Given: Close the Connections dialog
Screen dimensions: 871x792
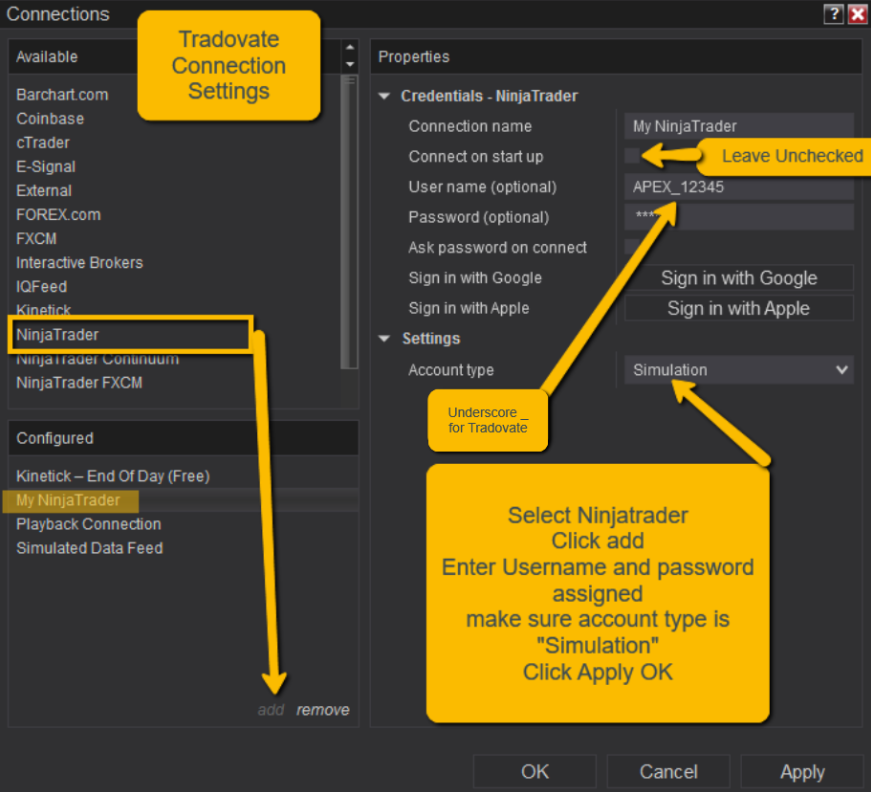Looking at the screenshot, I should point(858,14).
